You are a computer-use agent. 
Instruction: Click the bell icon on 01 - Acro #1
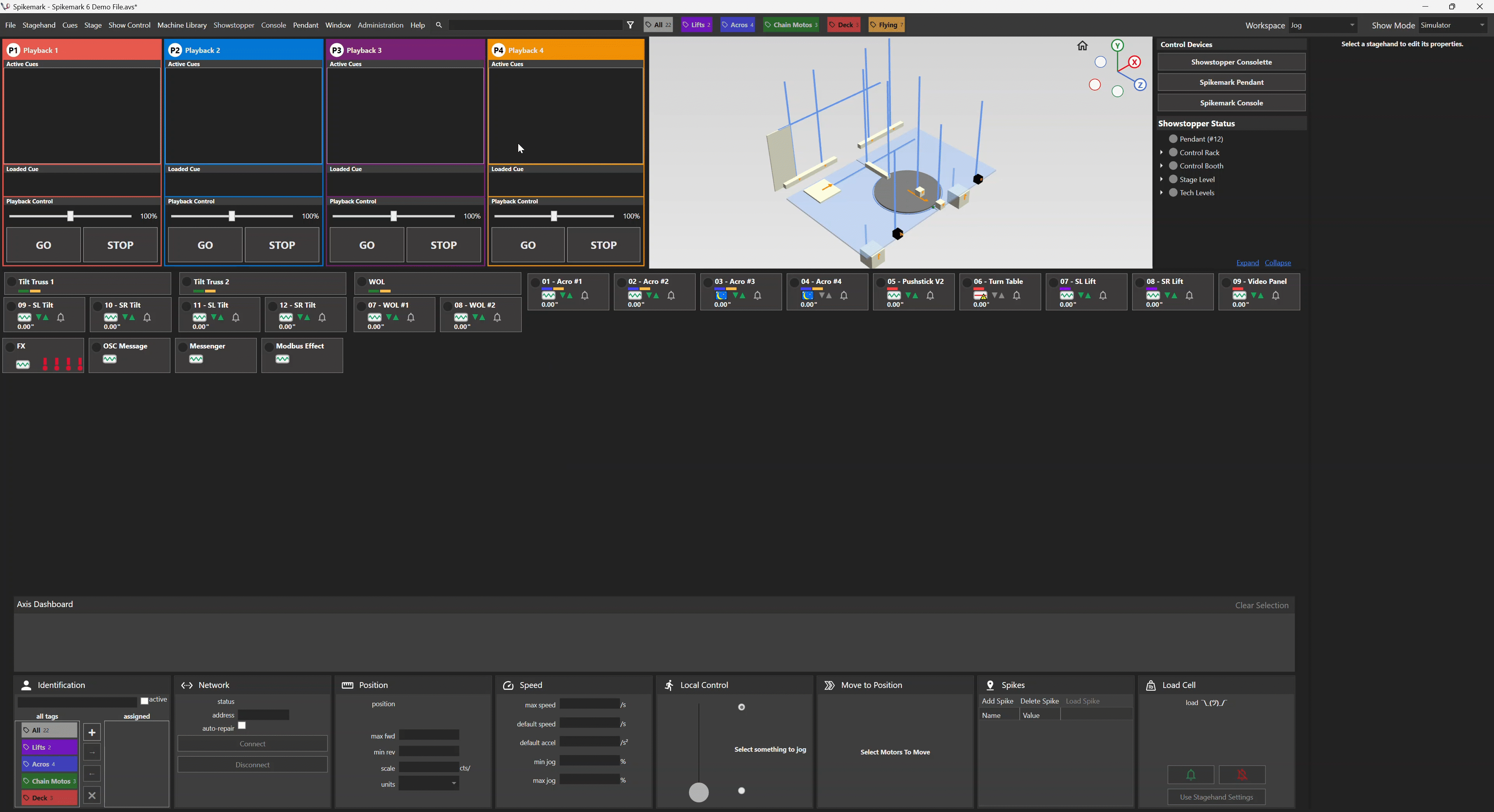point(585,296)
